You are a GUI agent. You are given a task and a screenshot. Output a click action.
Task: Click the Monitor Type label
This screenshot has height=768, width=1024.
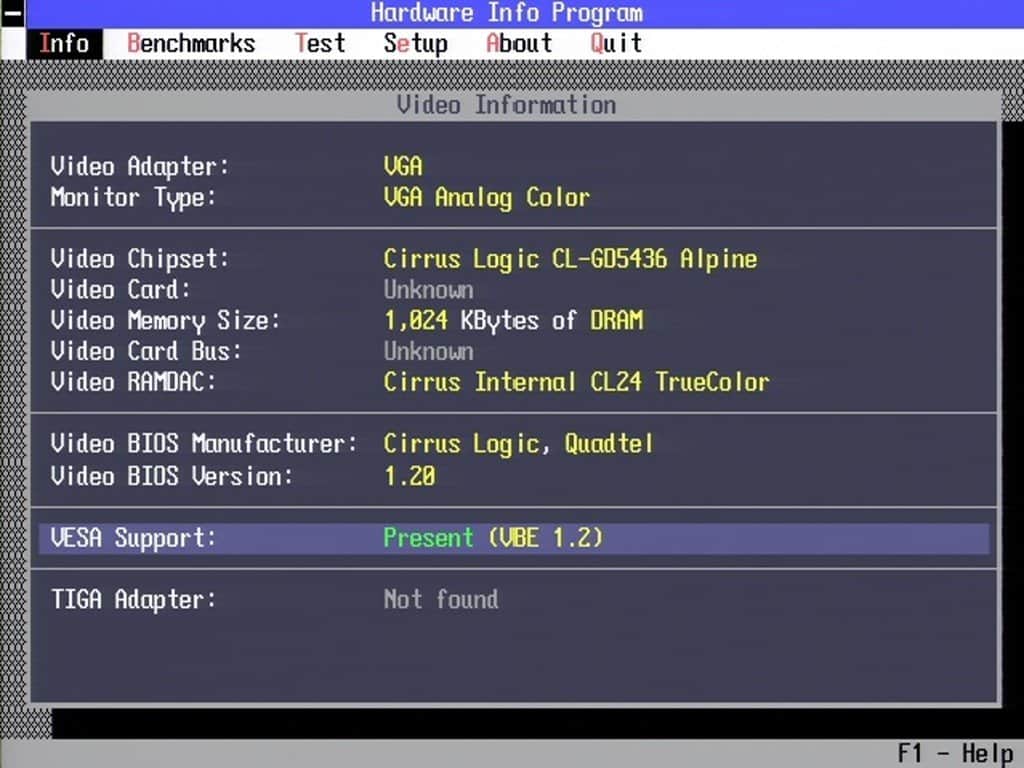133,197
